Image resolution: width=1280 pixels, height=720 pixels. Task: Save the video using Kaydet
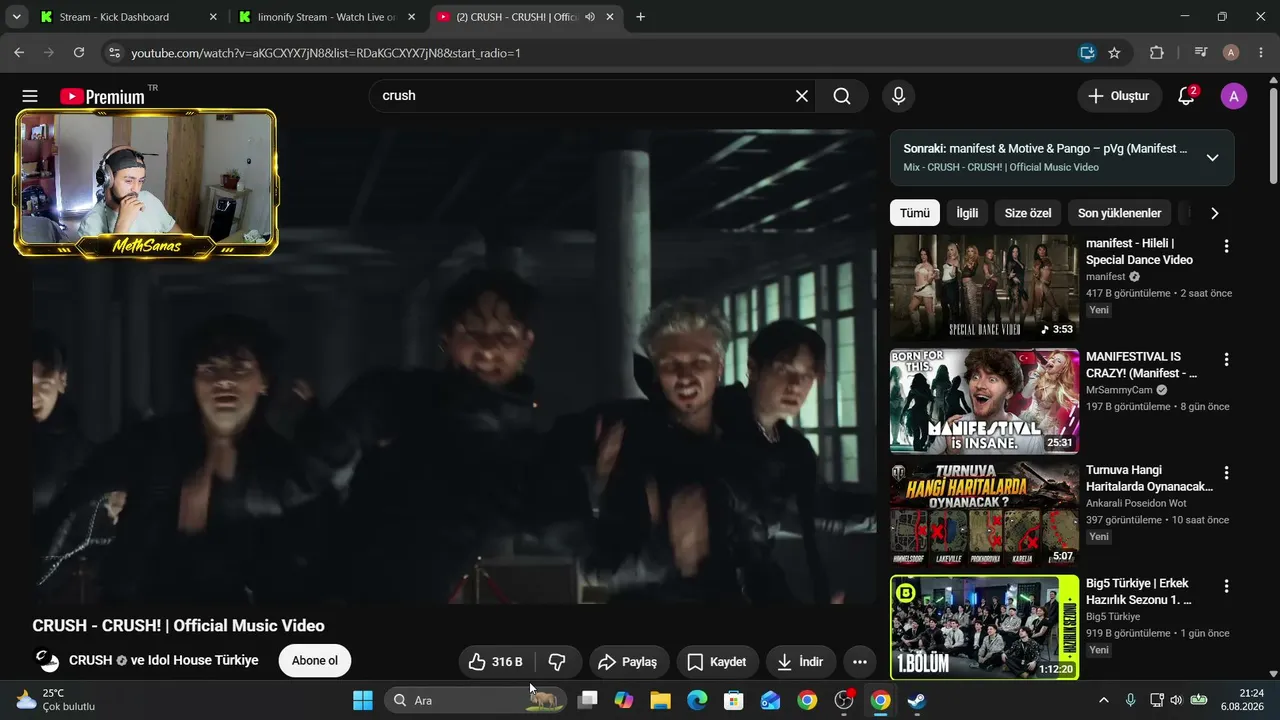pyautogui.click(x=716, y=661)
